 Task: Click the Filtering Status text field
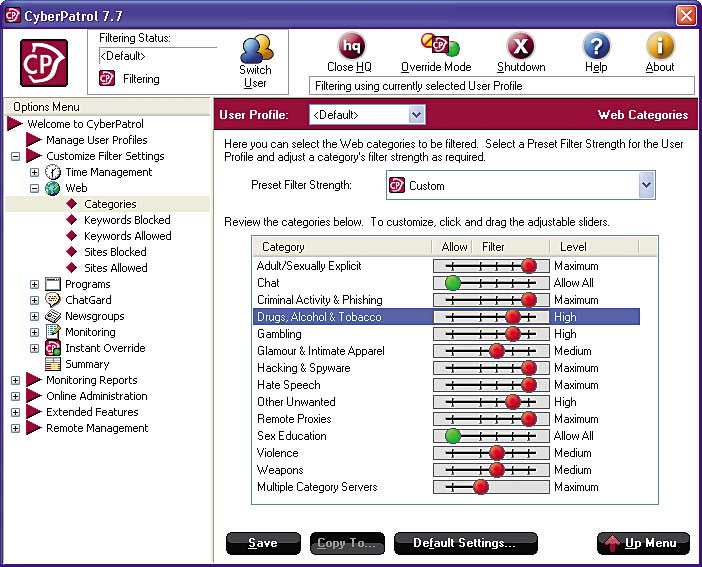[158, 56]
